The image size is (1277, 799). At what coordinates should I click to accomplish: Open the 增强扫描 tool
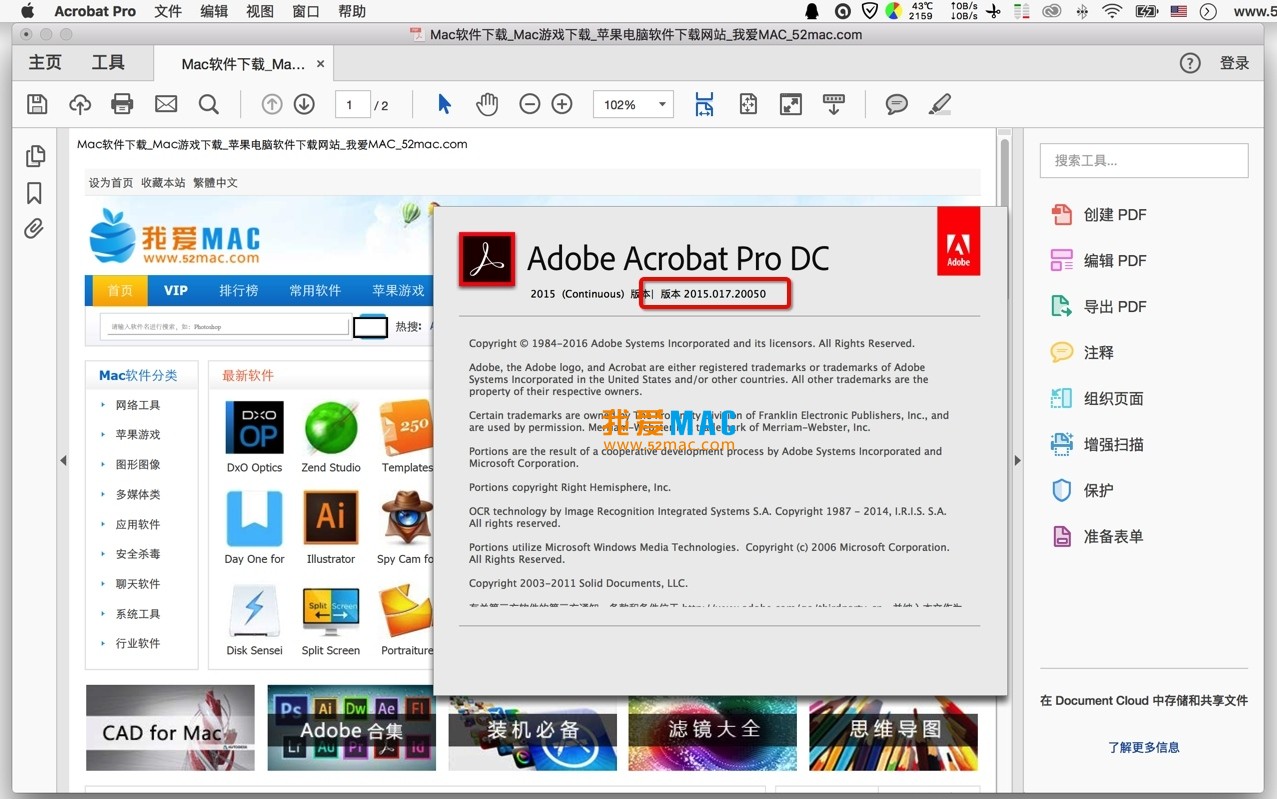[1096, 445]
